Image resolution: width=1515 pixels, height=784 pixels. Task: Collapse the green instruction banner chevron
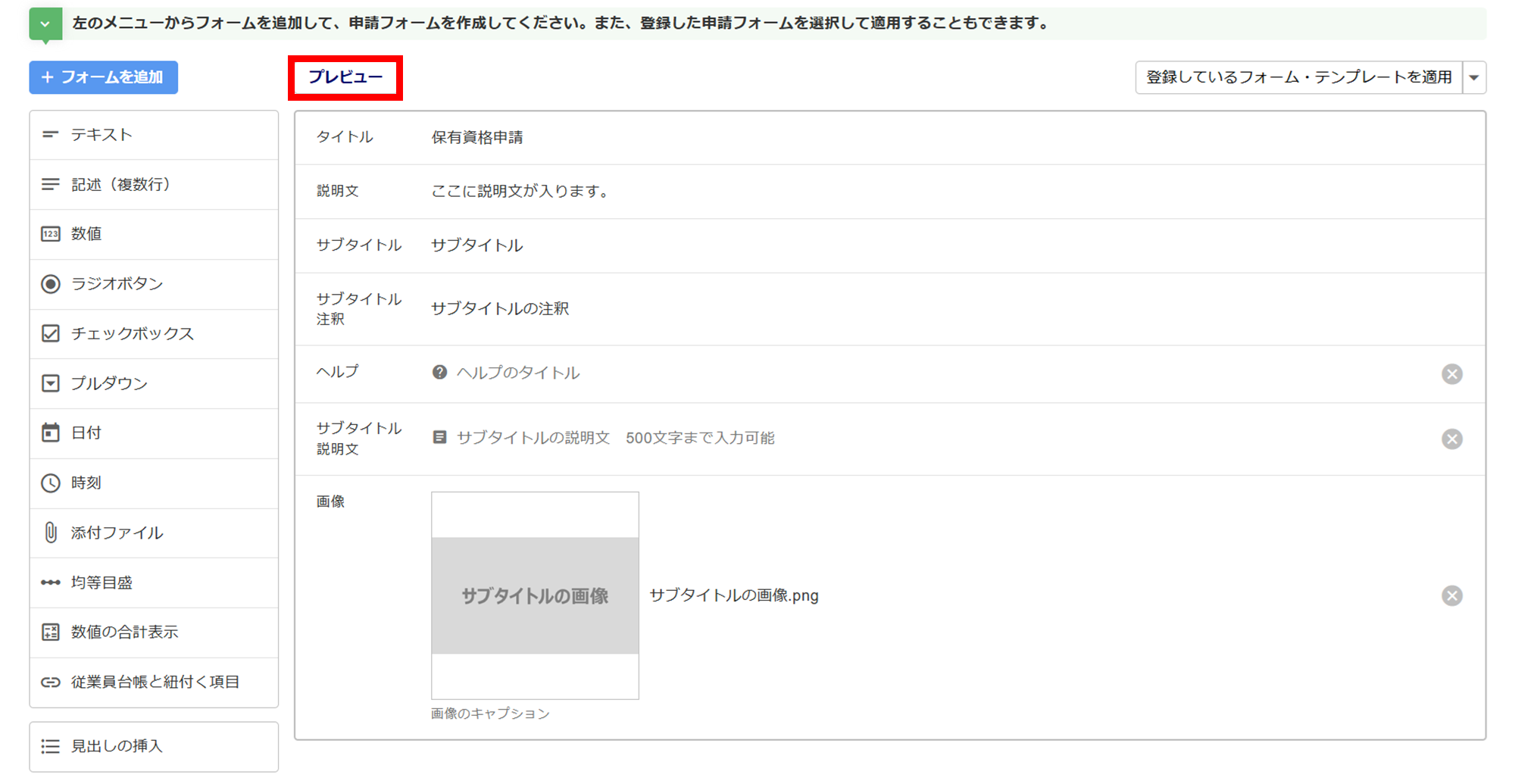point(45,24)
